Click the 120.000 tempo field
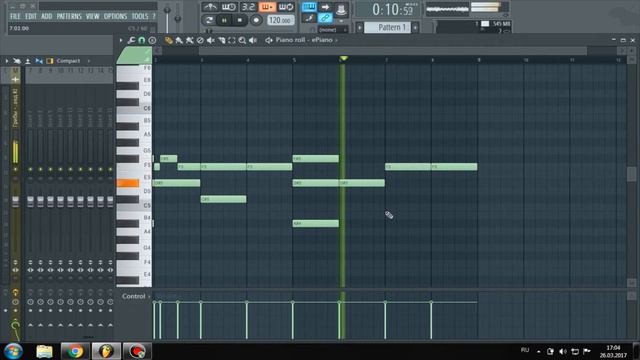Viewport: 640px width, 360px height. 280,20
